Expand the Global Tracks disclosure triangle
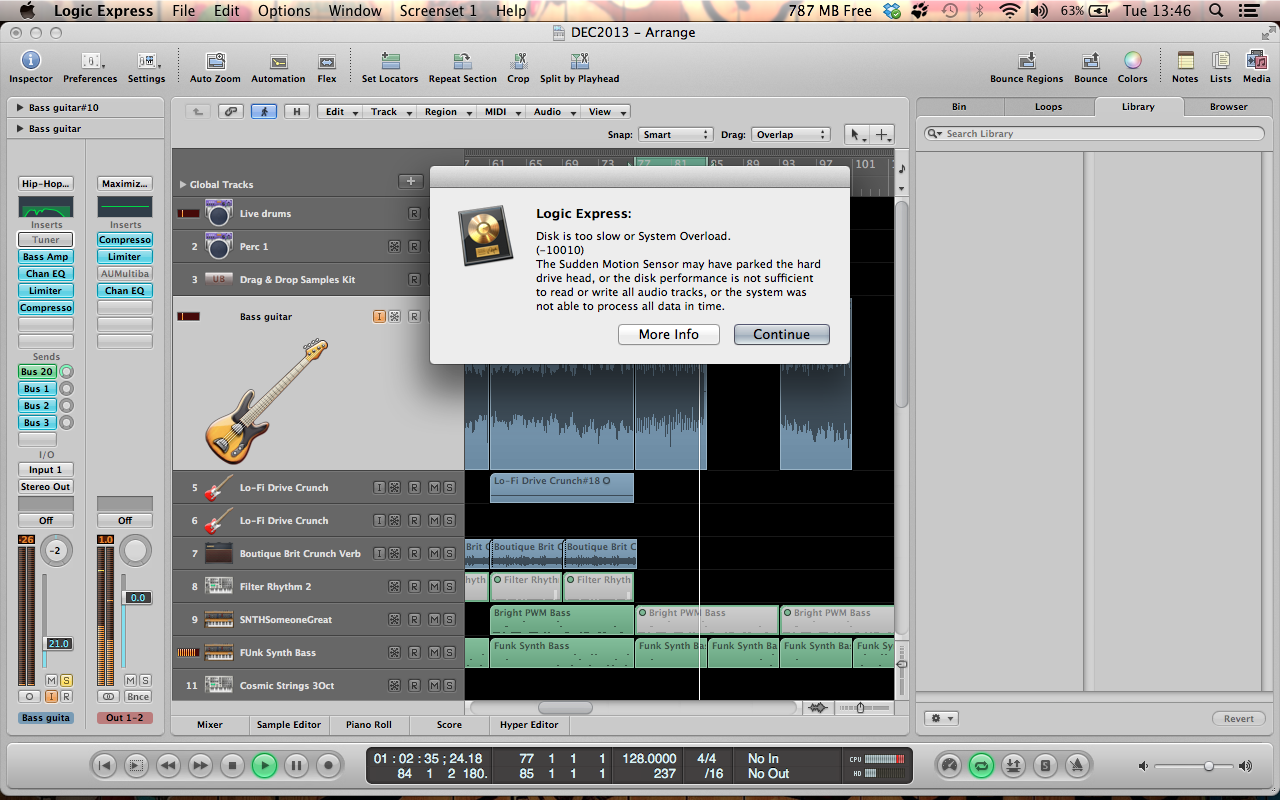The width and height of the screenshot is (1280, 800). (x=182, y=185)
